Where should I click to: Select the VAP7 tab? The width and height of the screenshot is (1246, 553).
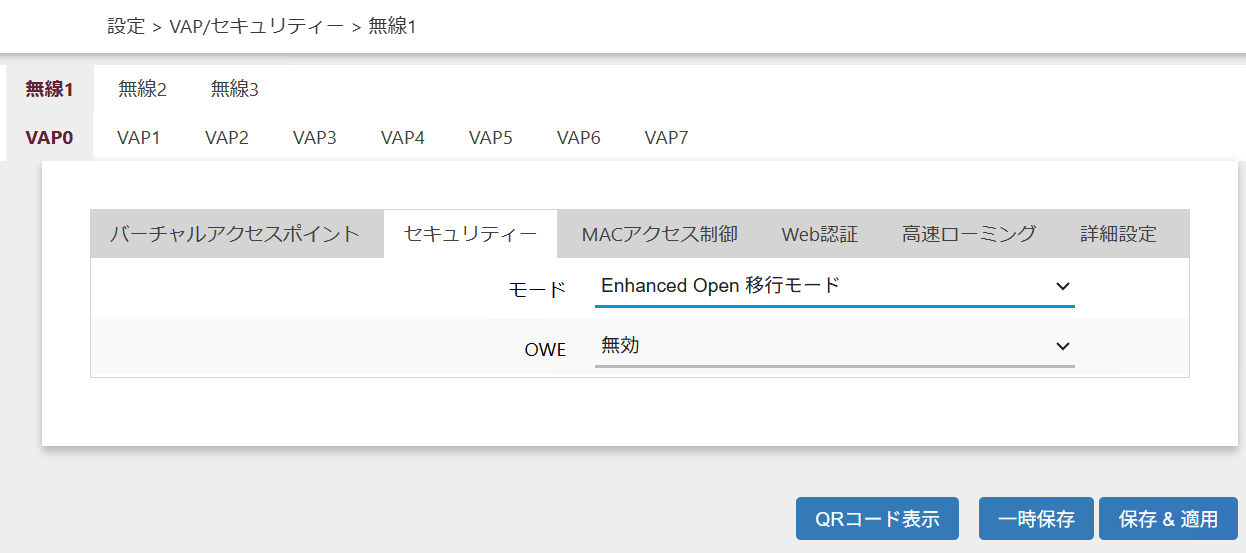(666, 137)
